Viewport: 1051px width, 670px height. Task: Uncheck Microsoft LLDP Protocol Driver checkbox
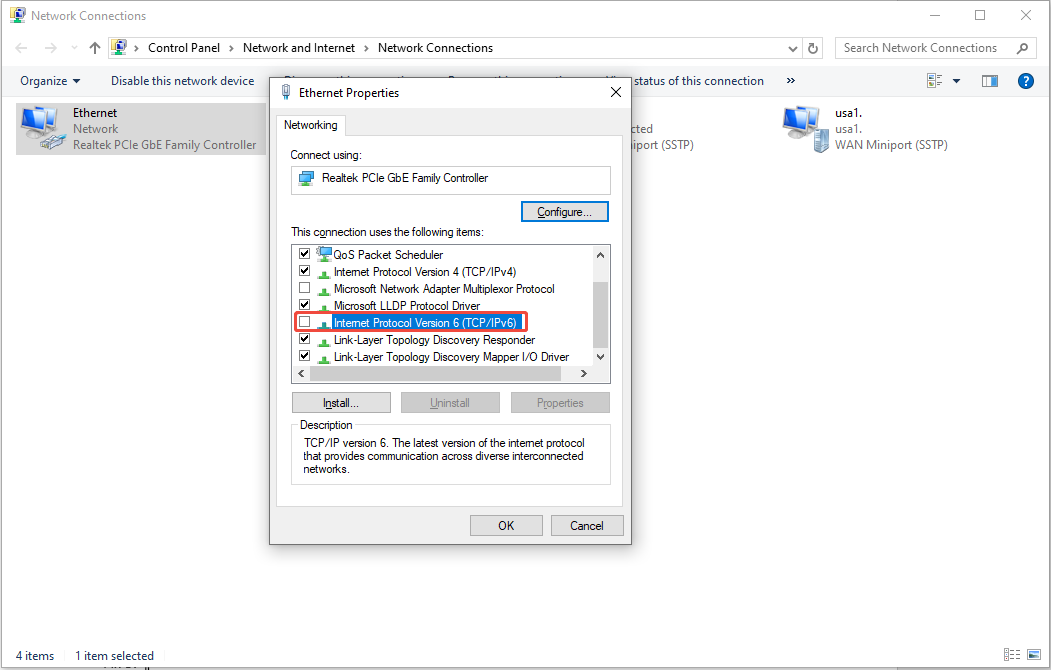[304, 305]
